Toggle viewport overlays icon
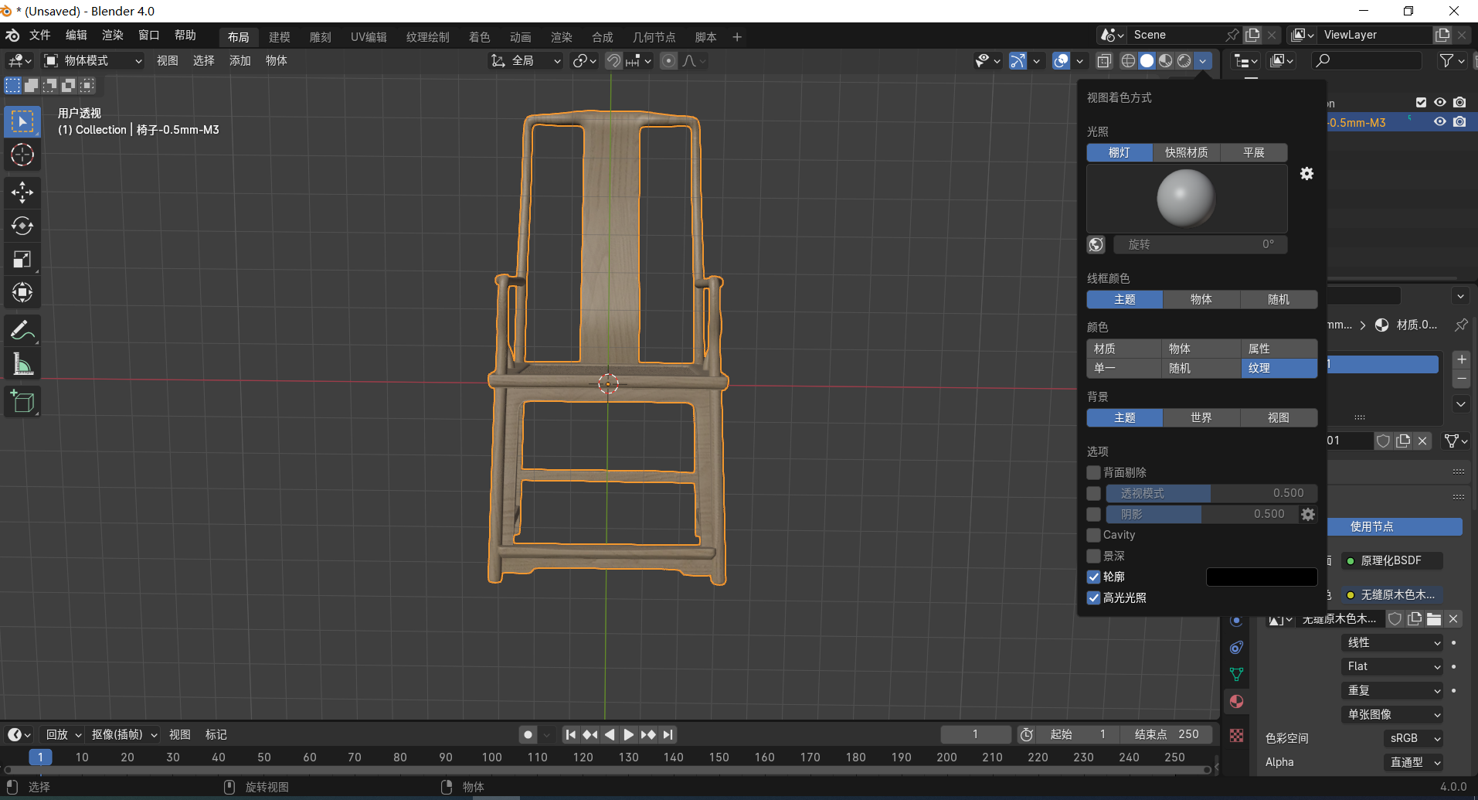 click(x=1061, y=61)
